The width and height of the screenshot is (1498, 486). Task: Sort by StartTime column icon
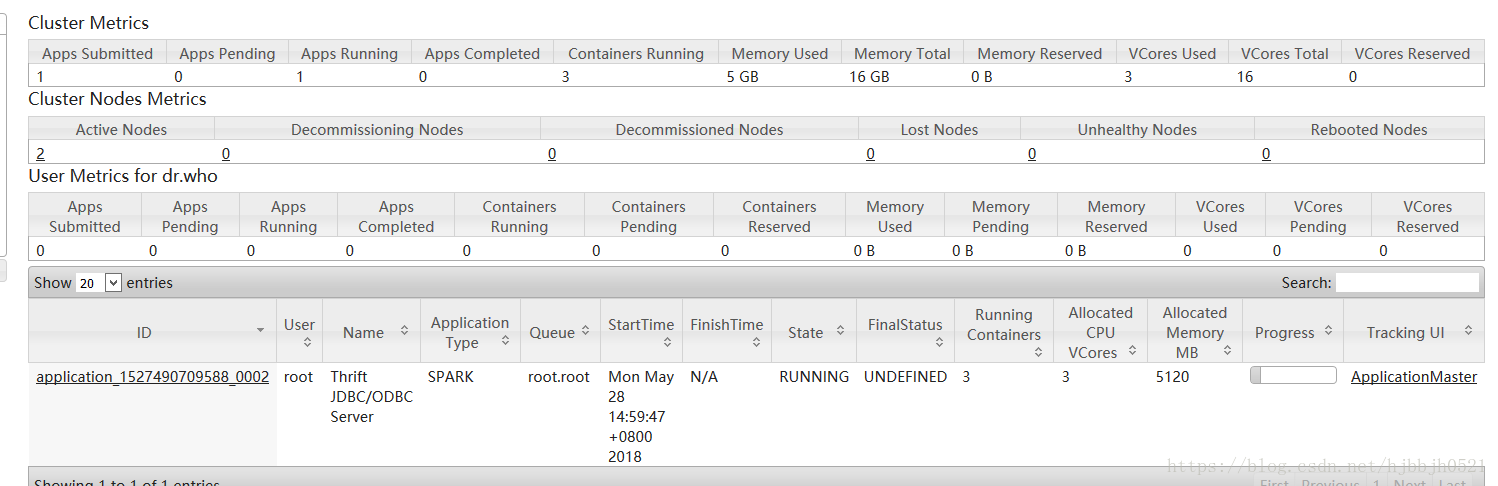point(667,342)
